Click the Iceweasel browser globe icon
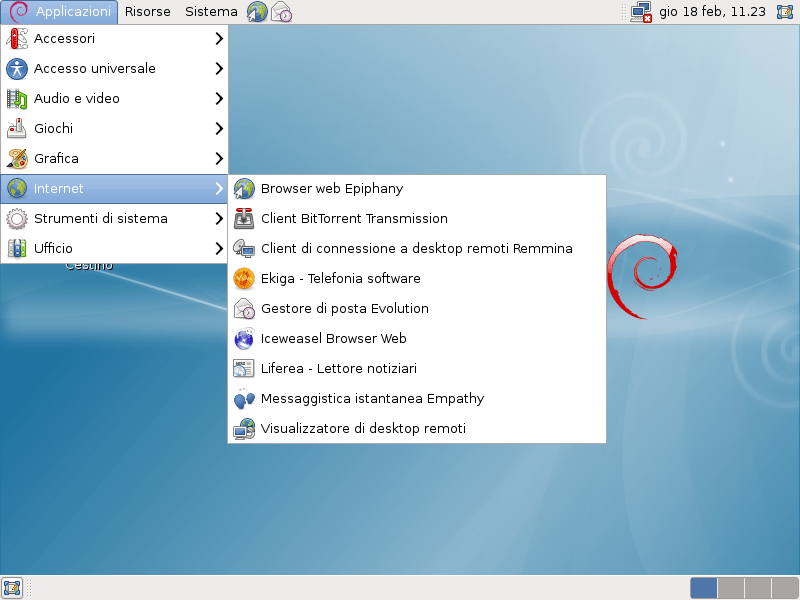 coord(244,338)
